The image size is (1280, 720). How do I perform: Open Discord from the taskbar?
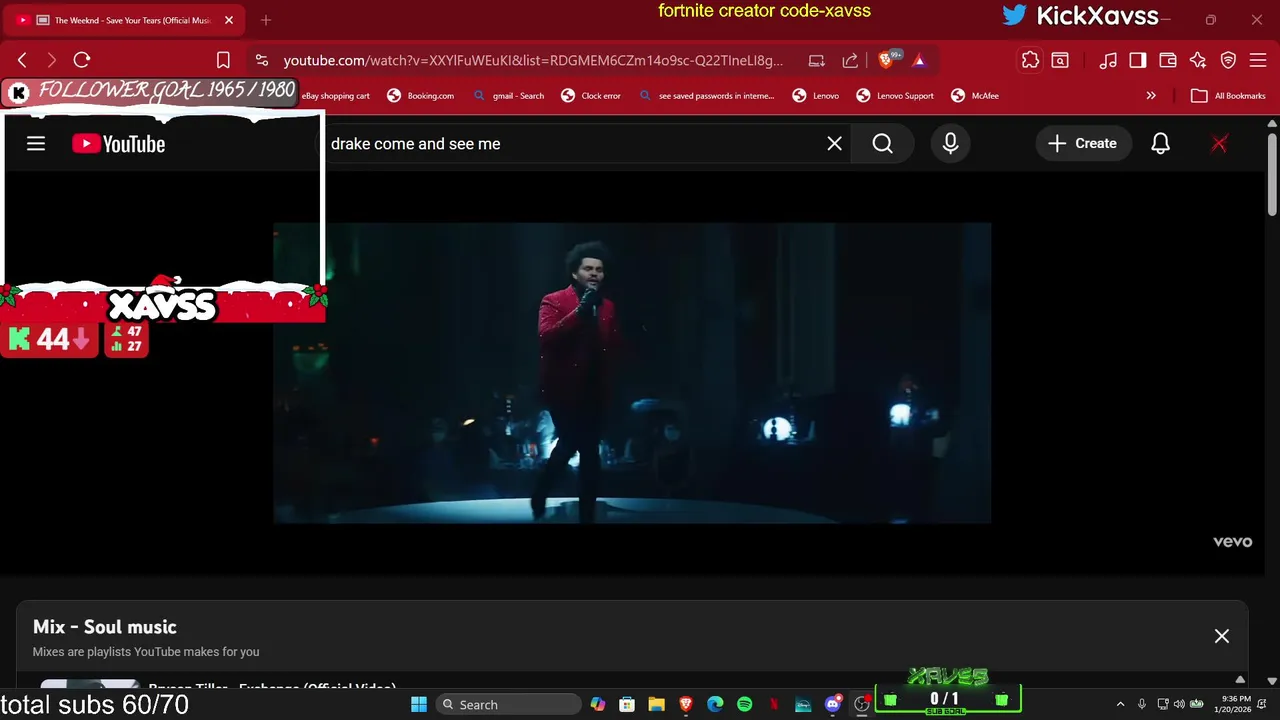[833, 705]
